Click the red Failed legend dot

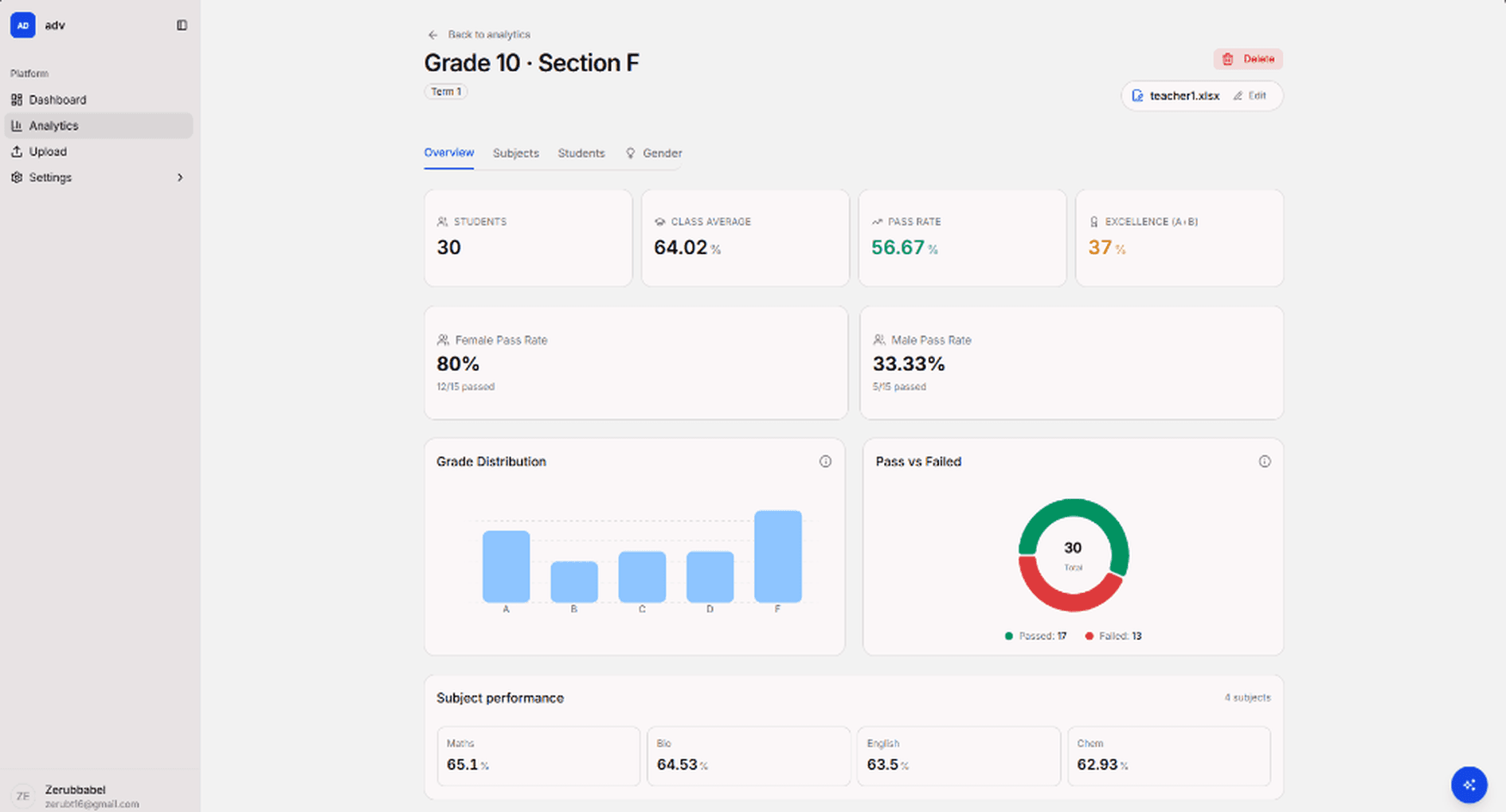pos(1089,636)
